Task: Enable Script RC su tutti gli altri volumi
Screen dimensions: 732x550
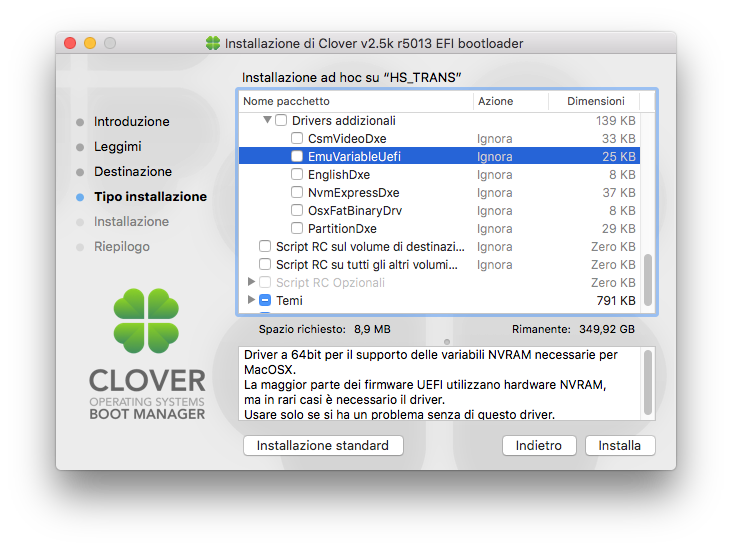Action: (265, 264)
